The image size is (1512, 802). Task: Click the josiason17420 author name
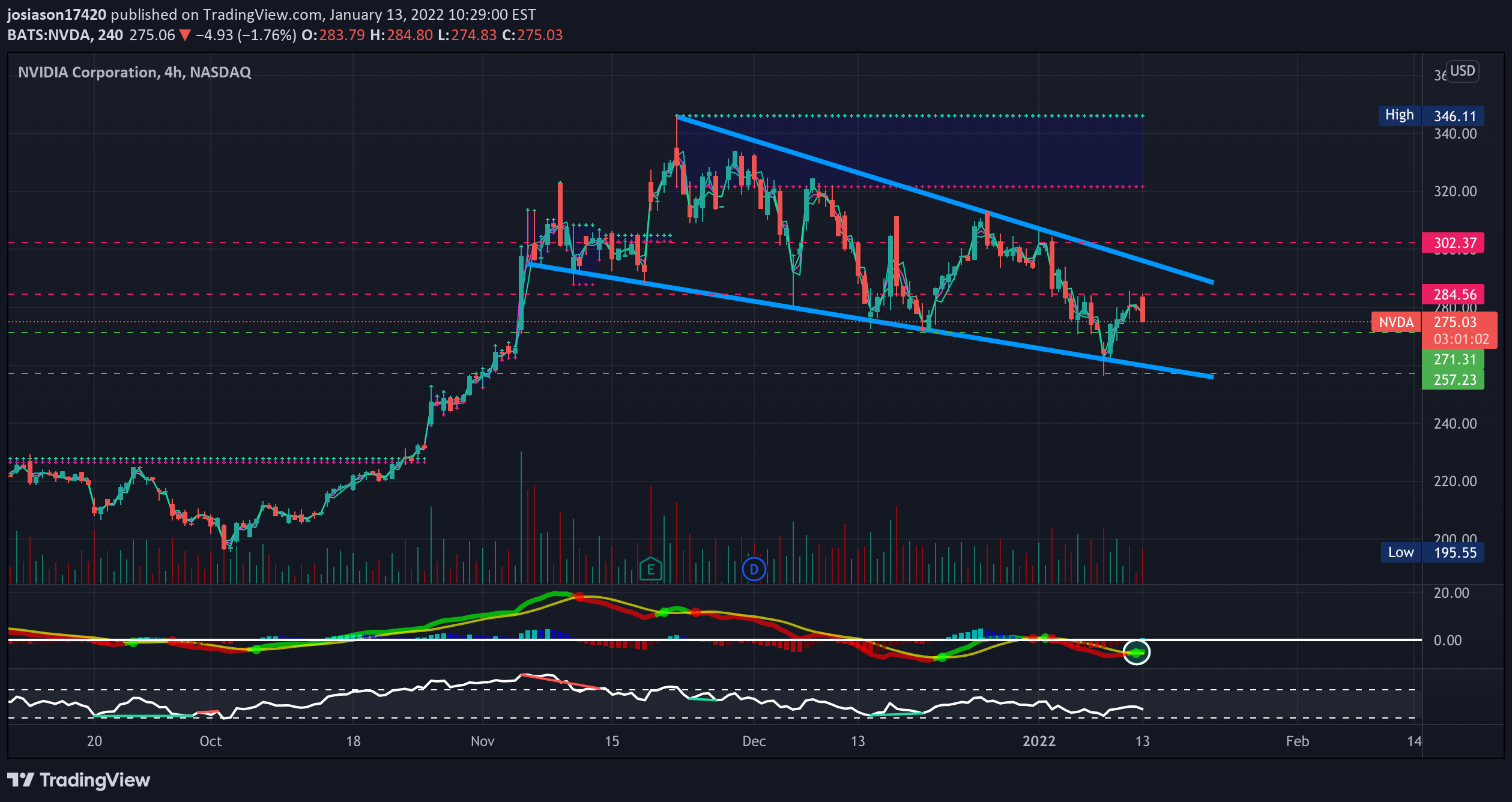57,14
